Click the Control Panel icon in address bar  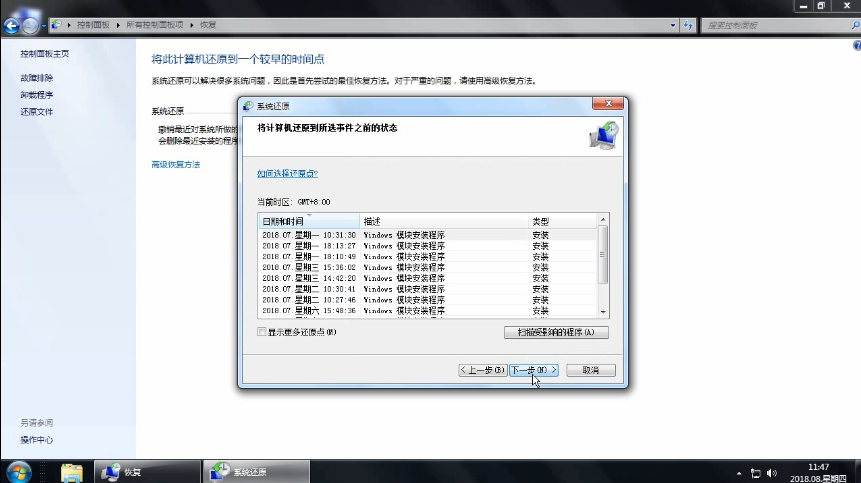tap(56, 25)
